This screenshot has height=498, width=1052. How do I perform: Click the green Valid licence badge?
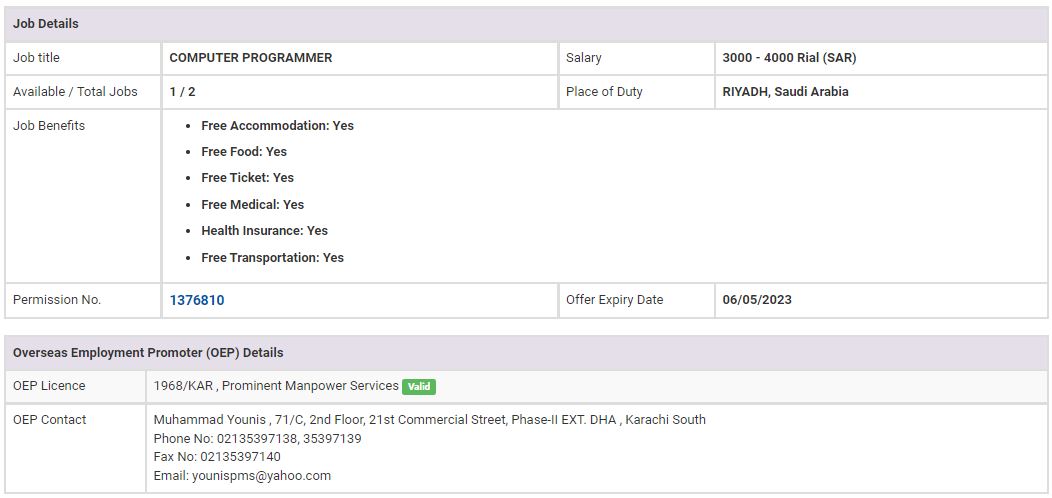(419, 387)
